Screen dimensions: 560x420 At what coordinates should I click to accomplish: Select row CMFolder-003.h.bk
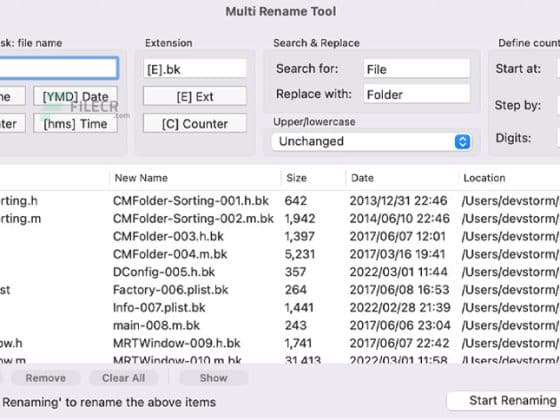click(280, 236)
